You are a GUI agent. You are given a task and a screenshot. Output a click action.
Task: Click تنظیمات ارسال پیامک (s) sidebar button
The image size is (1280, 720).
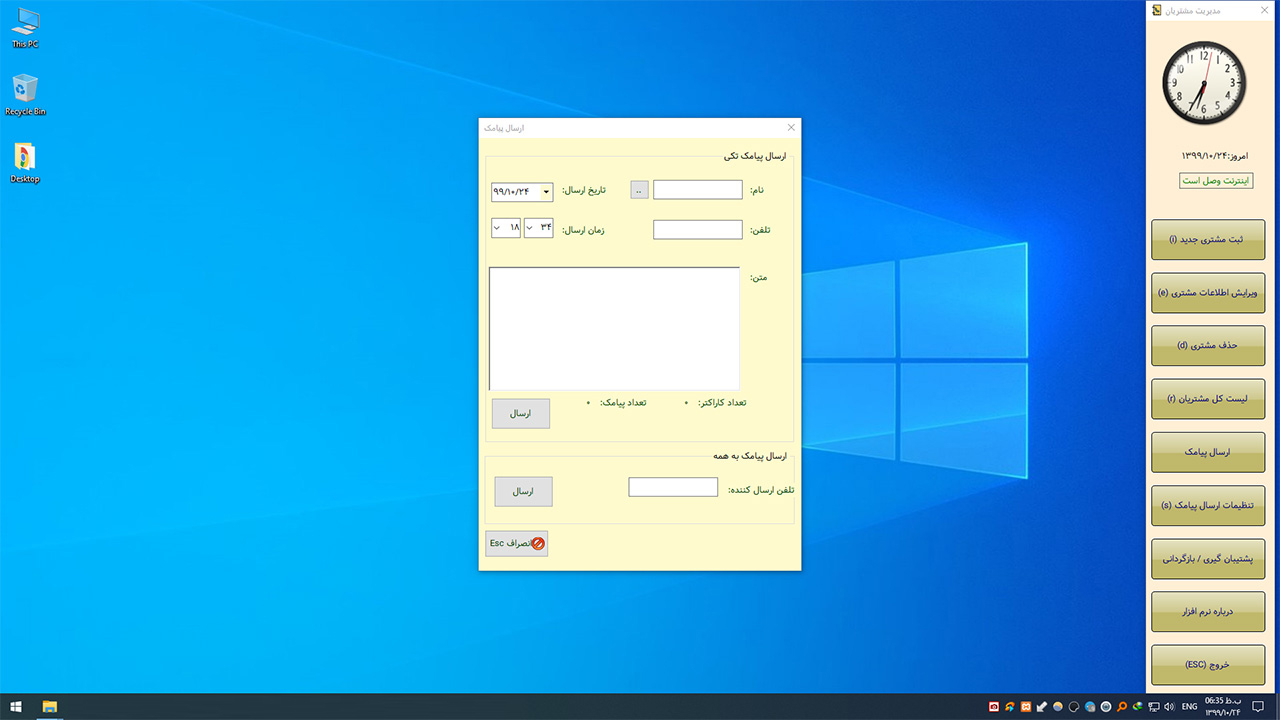pyautogui.click(x=1208, y=505)
